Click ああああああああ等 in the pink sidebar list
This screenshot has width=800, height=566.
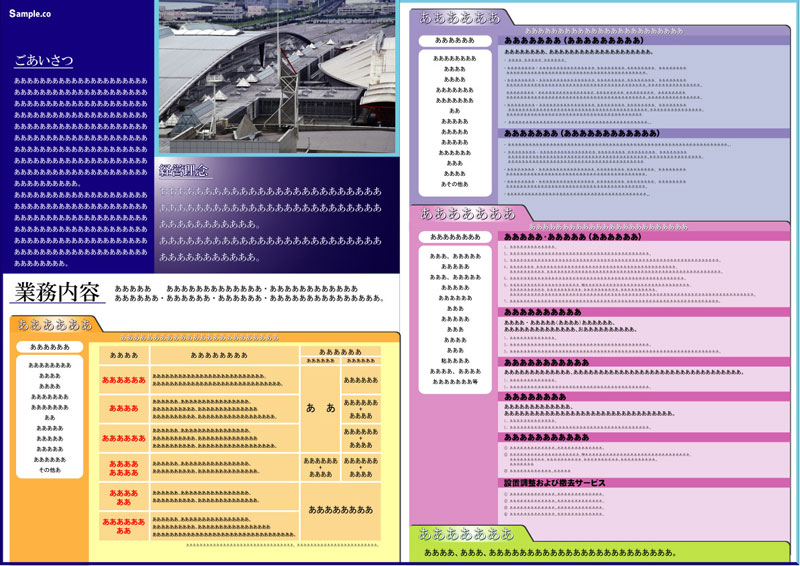click(455, 382)
